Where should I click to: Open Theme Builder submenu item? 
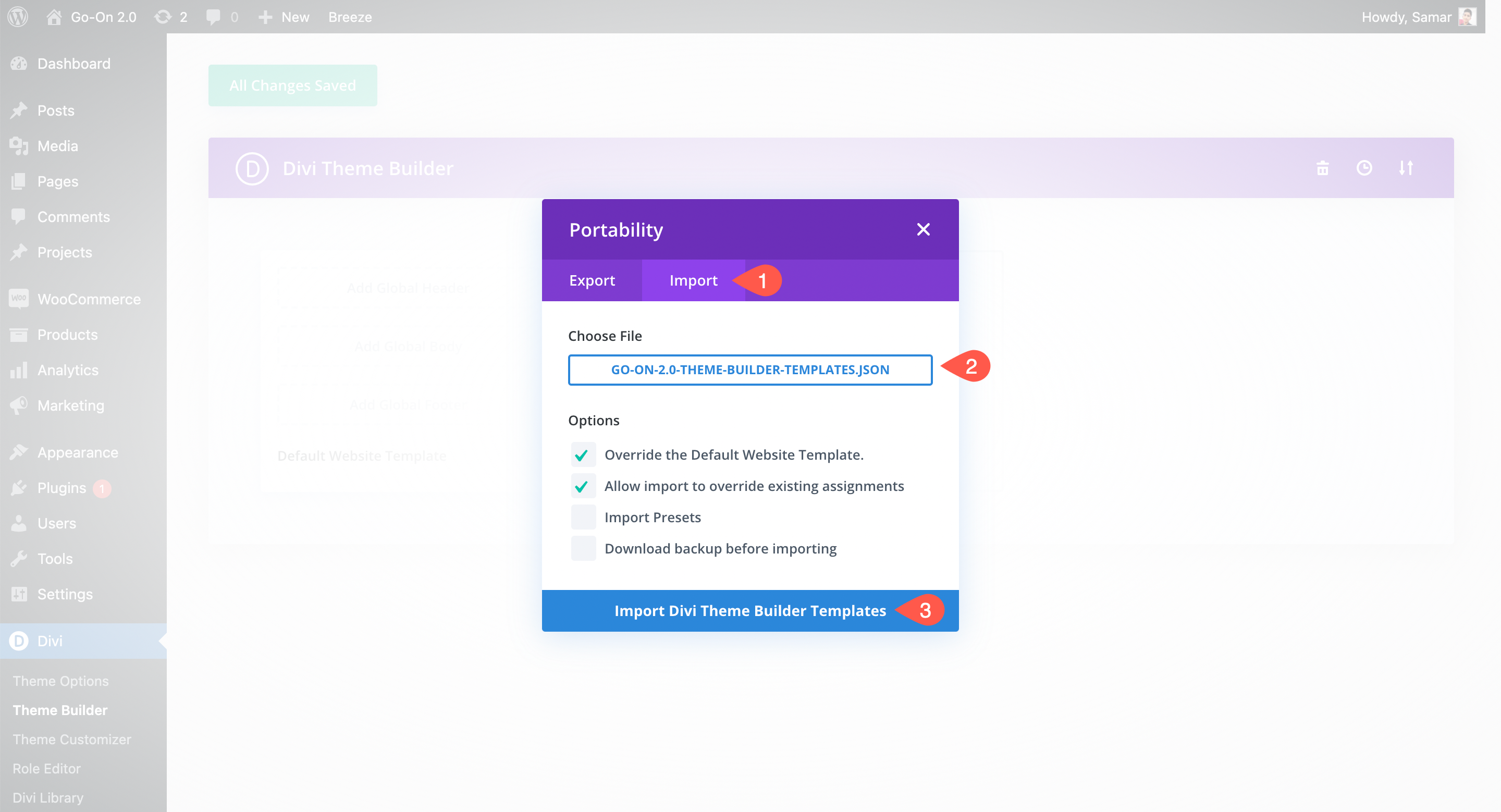60,710
